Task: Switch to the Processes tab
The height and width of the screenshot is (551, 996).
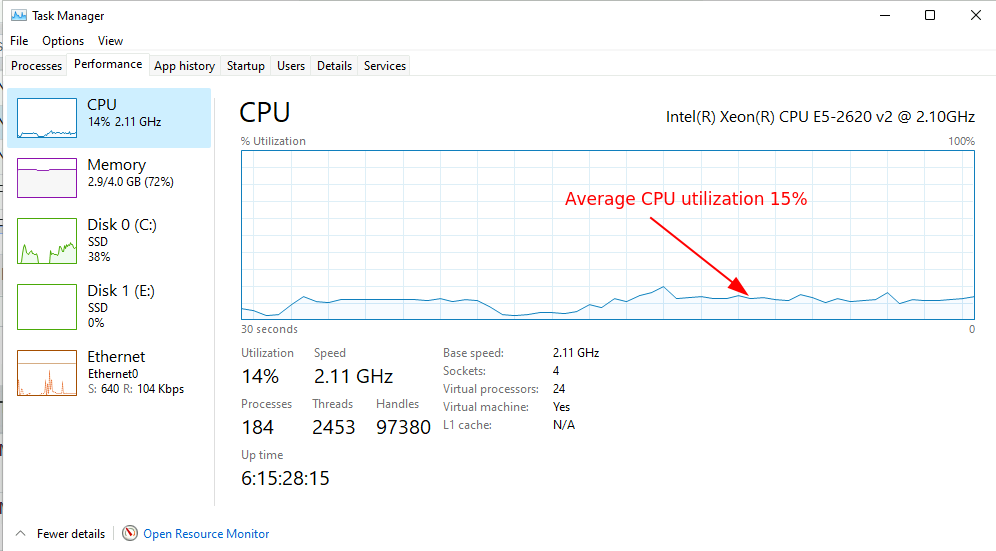Action: pos(37,66)
